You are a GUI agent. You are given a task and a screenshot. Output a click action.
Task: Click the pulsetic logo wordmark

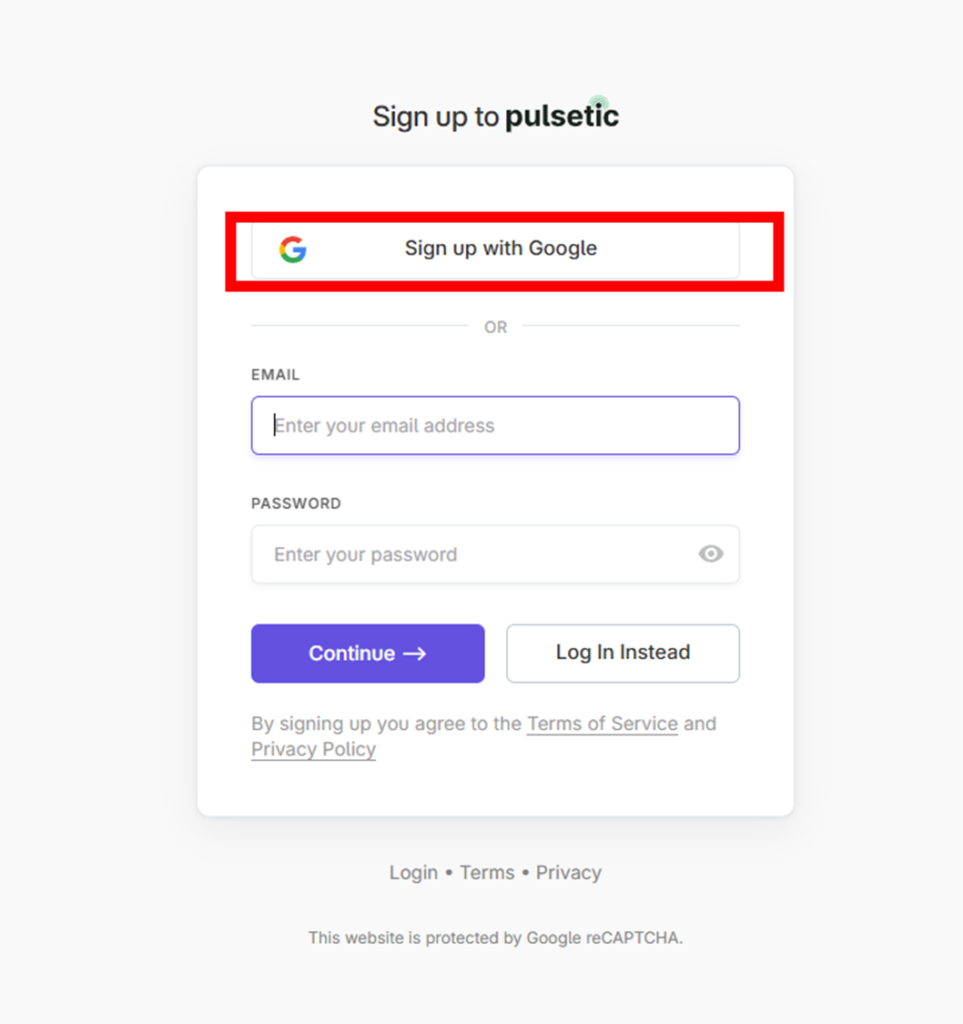pyautogui.click(x=561, y=117)
